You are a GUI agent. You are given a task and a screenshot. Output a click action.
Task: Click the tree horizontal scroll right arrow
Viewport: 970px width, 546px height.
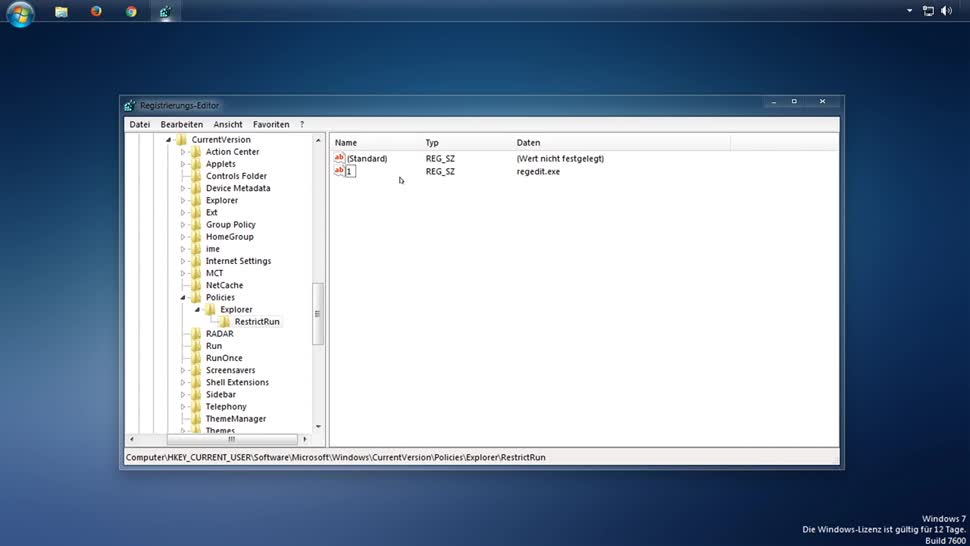pyautogui.click(x=304, y=439)
